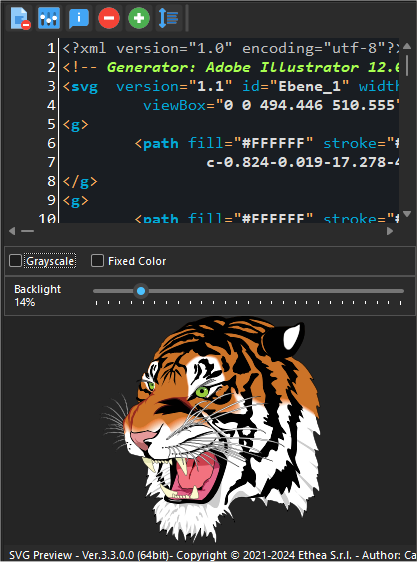Image resolution: width=417 pixels, height=562 pixels.
Task: Click the horizontal scrollbar thumb in editor
Action: [27, 231]
